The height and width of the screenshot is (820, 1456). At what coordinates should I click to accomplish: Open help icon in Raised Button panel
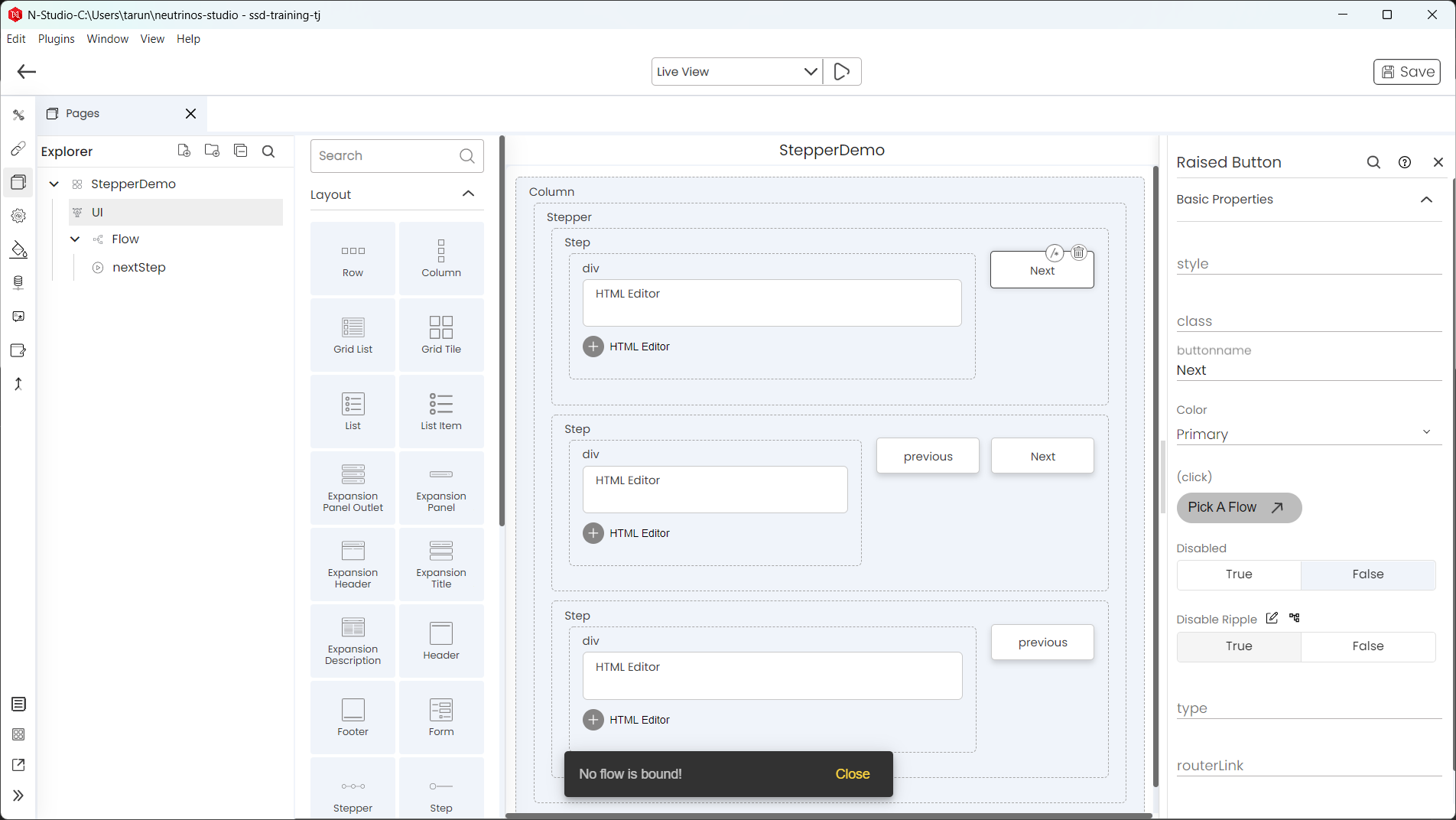[1405, 162]
